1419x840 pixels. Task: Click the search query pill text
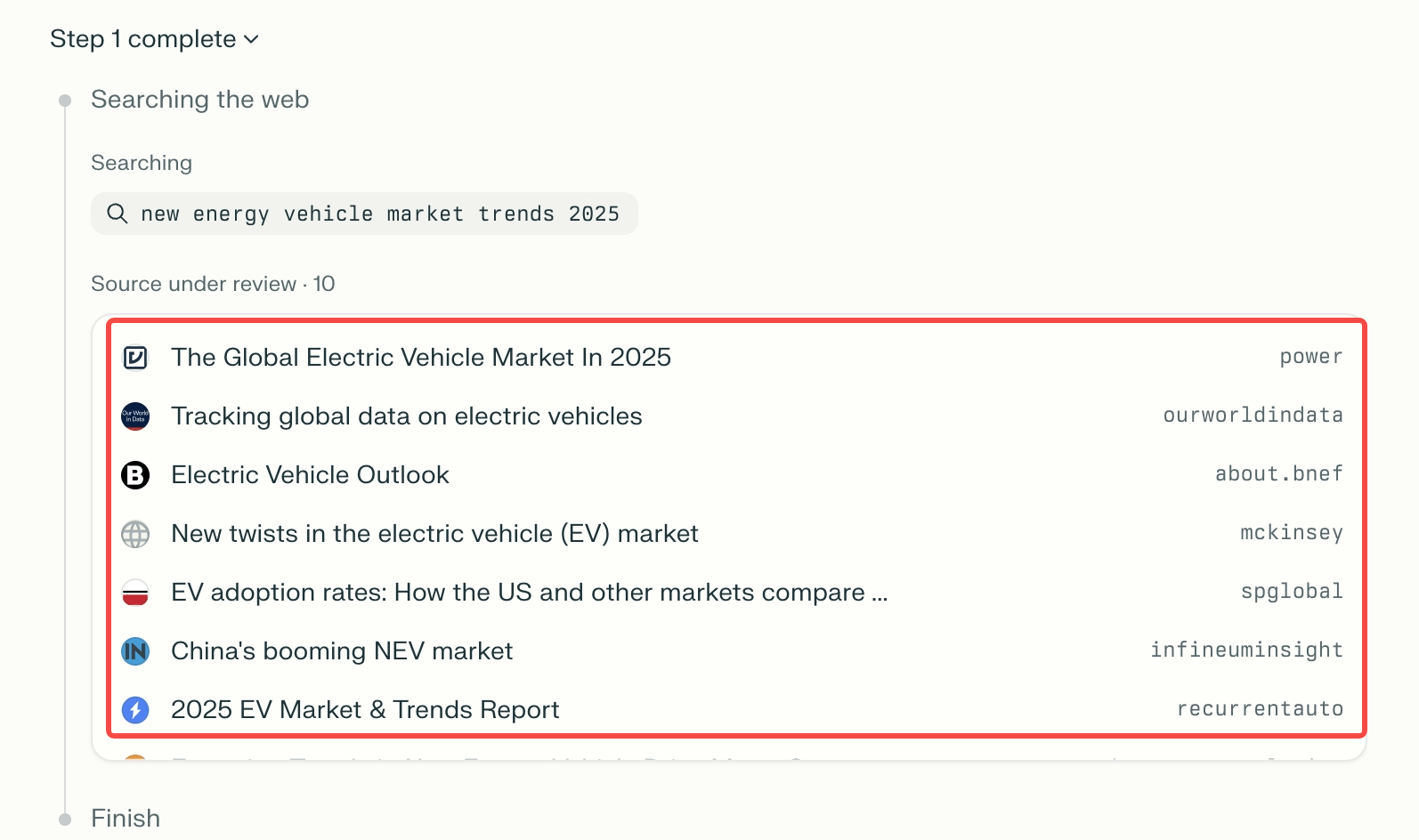(379, 214)
